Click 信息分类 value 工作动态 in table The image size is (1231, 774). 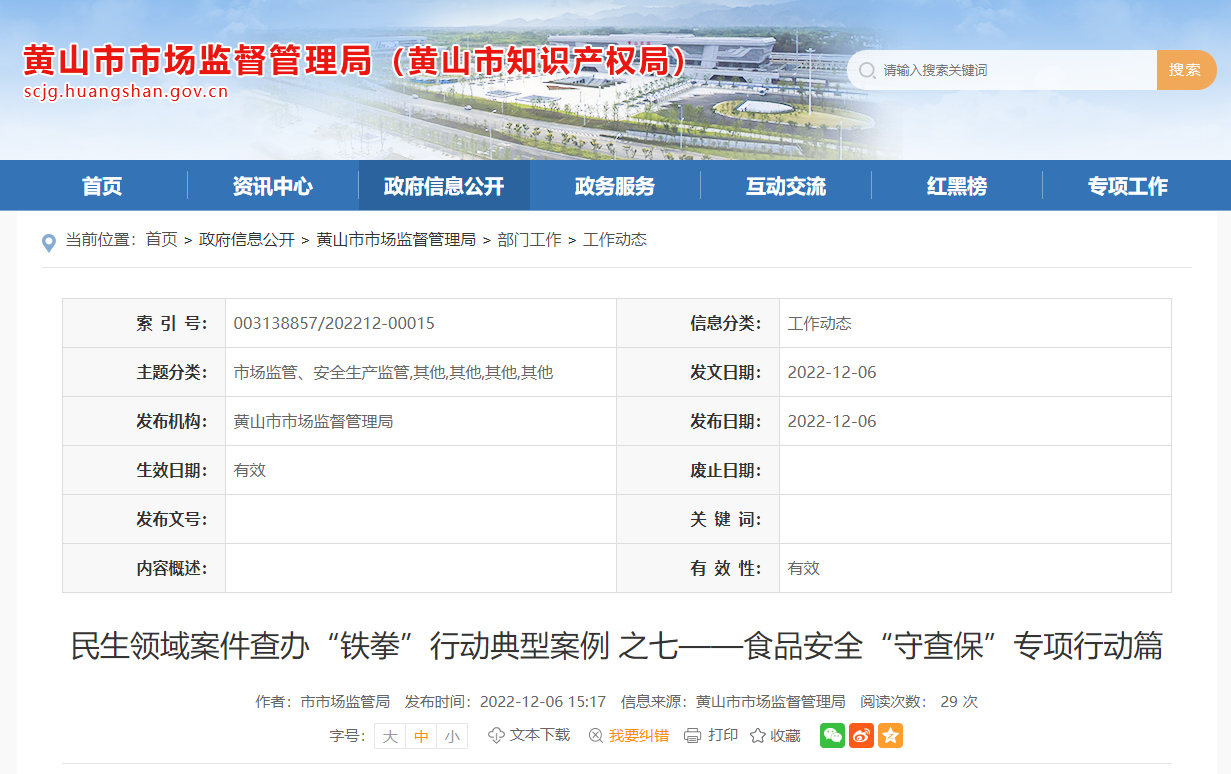pos(820,324)
